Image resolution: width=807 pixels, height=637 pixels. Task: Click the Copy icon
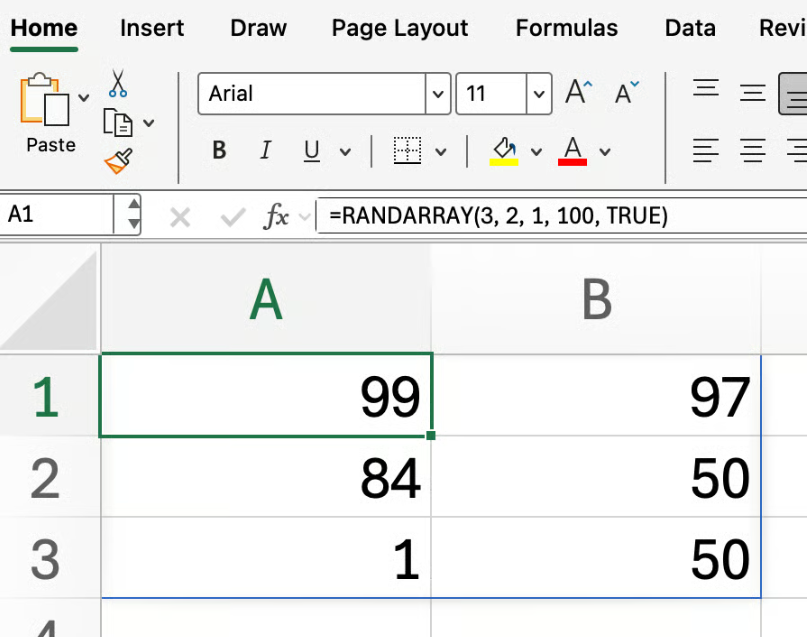117,120
